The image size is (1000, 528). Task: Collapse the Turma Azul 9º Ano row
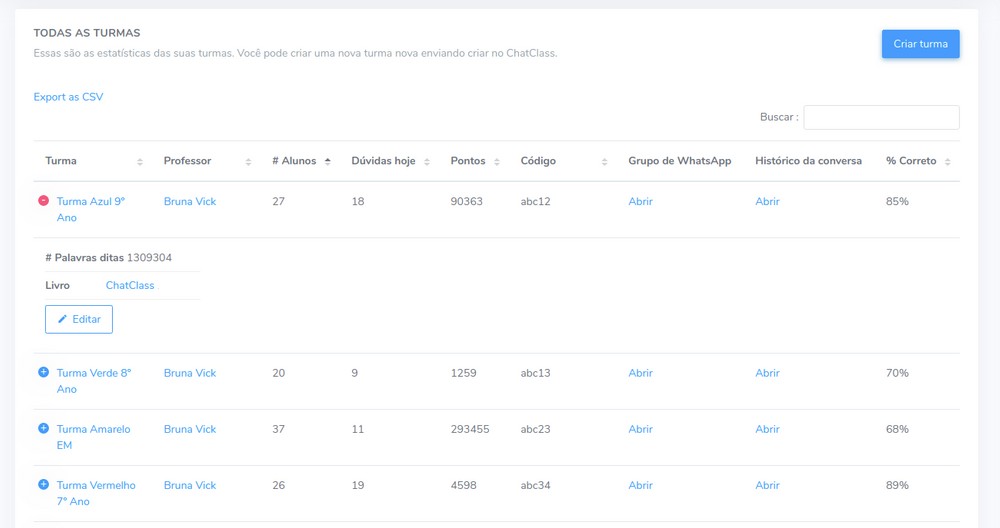click(43, 201)
